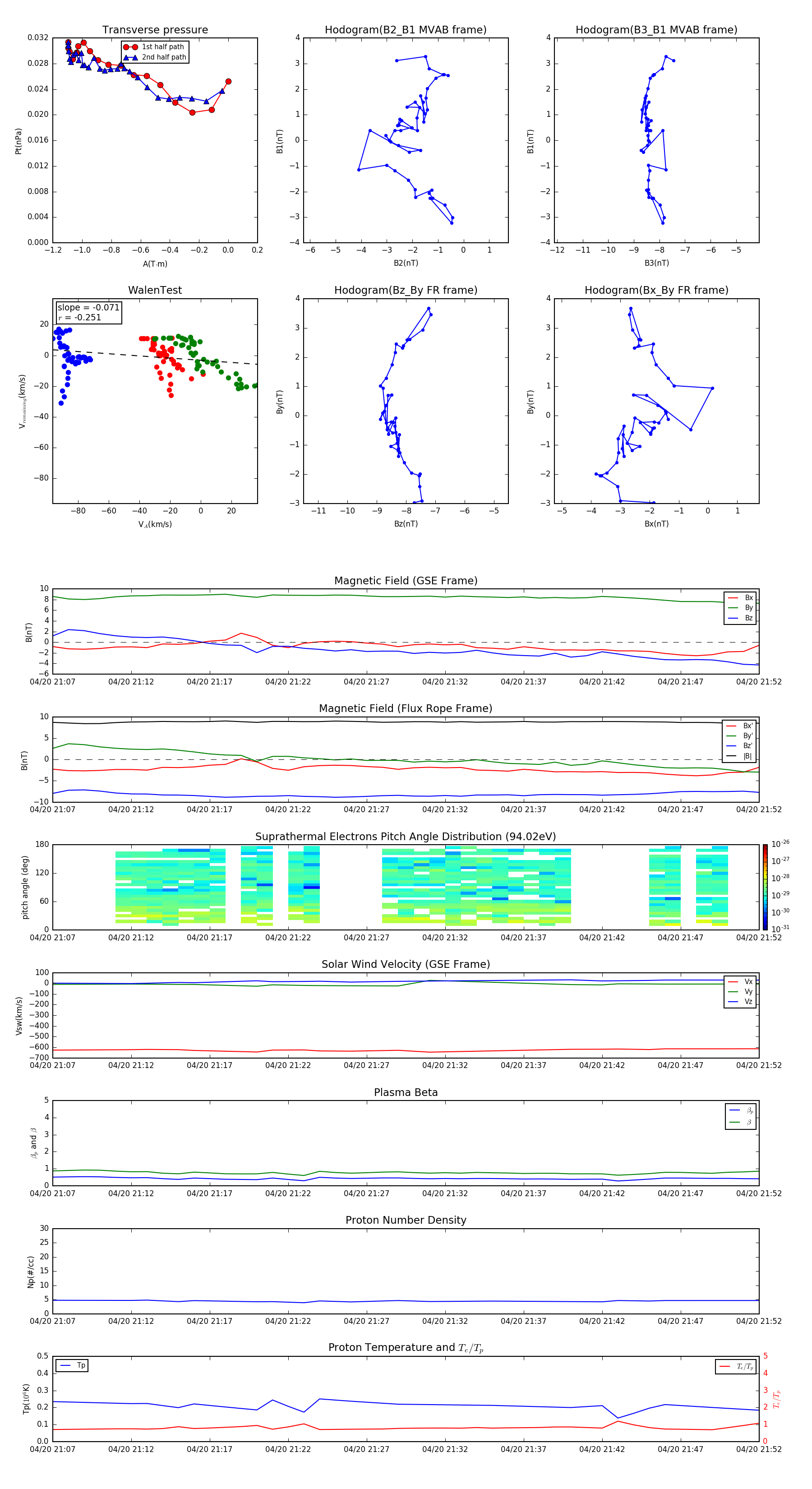Click the '04/20 21:52' tick on temperature plot

point(759,1449)
